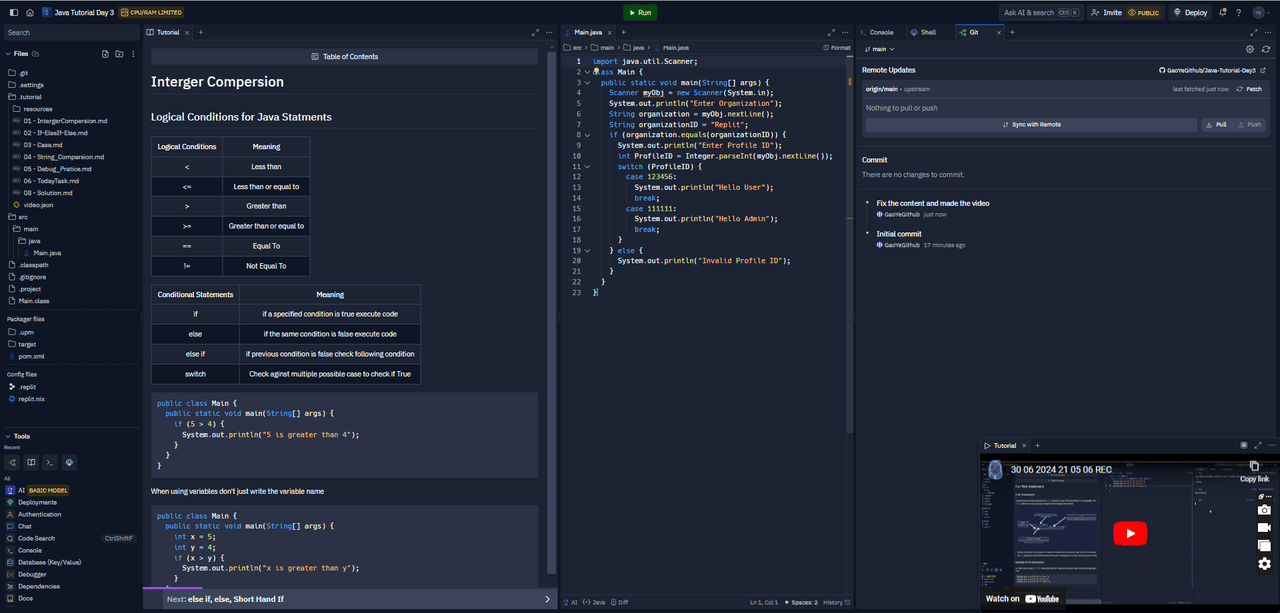
Task: Open Git settings gear icon
Action: pos(1249,49)
